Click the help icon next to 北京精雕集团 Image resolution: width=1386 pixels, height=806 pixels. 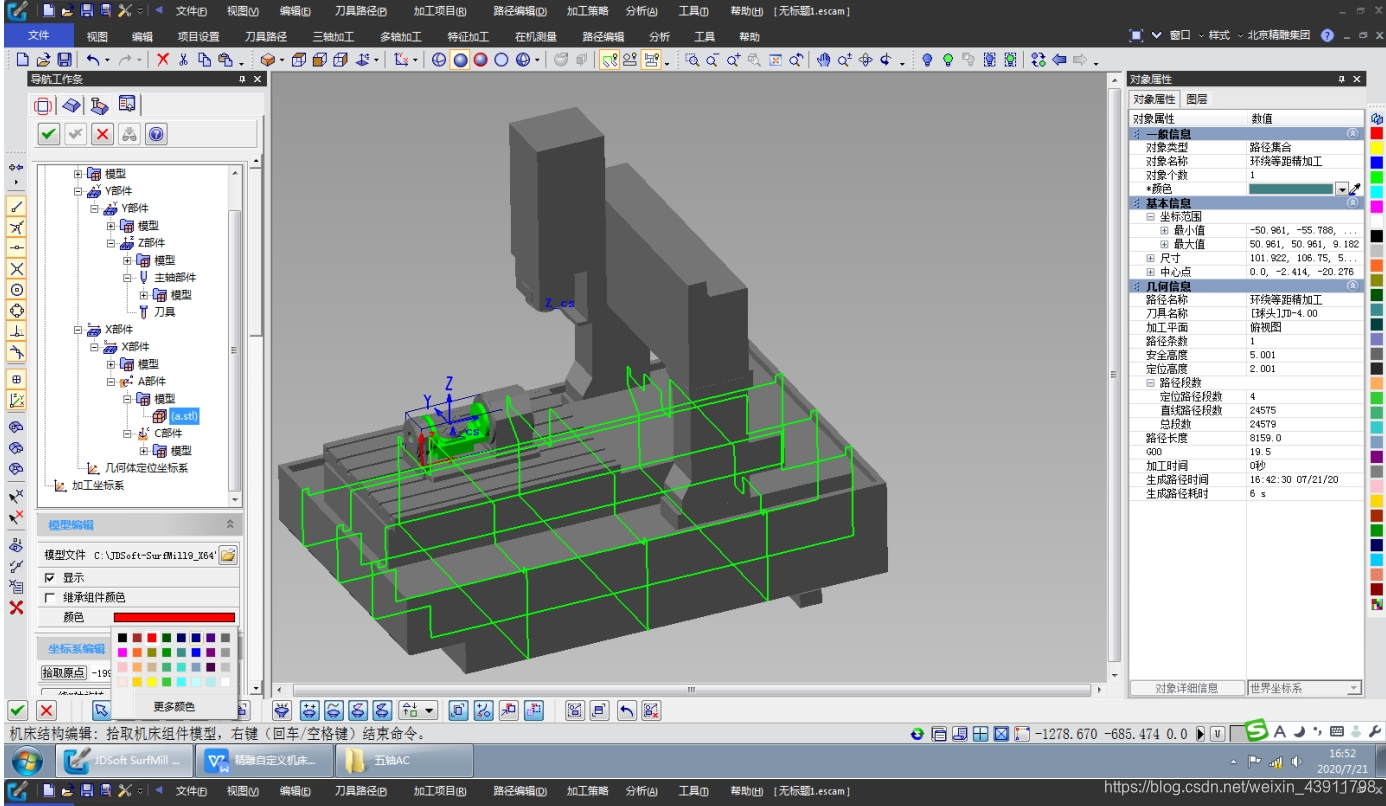click(x=1327, y=35)
